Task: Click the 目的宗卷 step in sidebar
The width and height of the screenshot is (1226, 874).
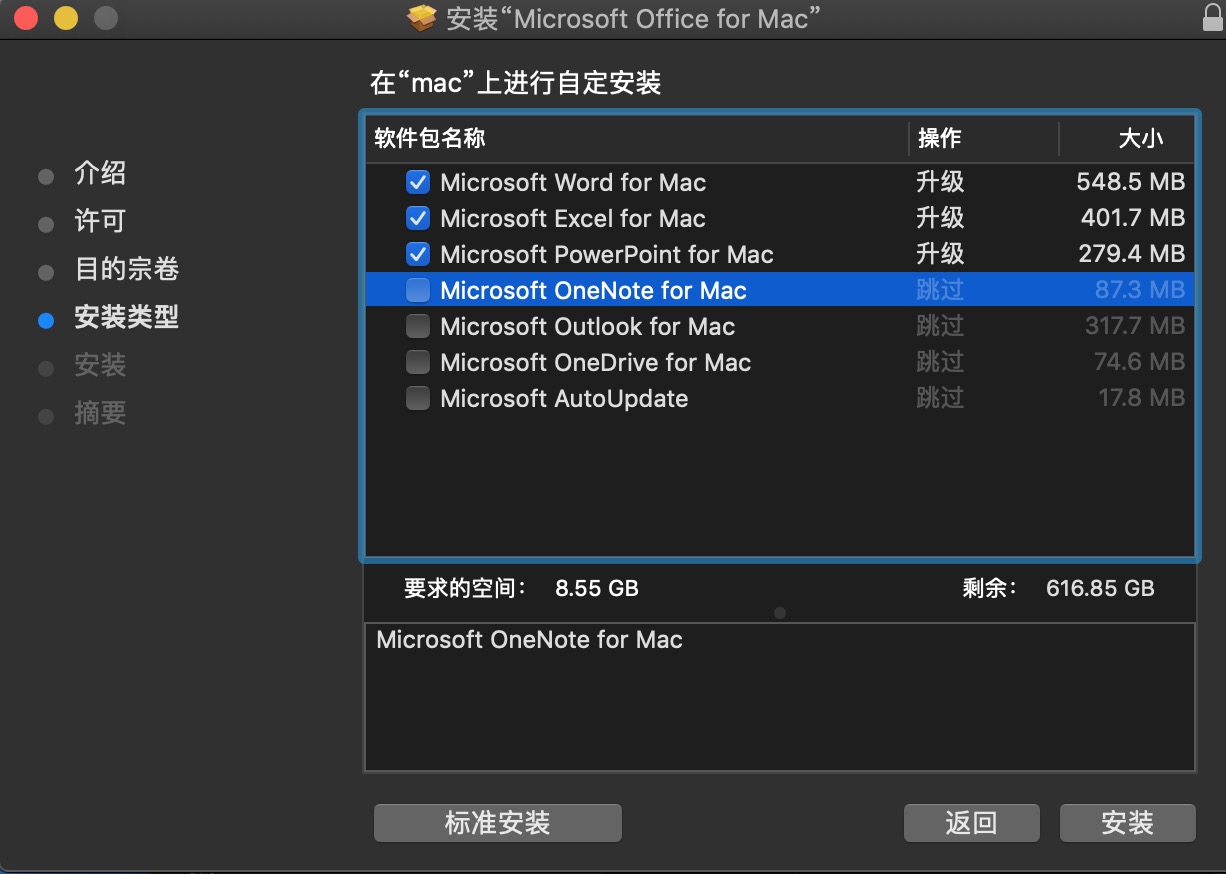Action: (x=127, y=270)
